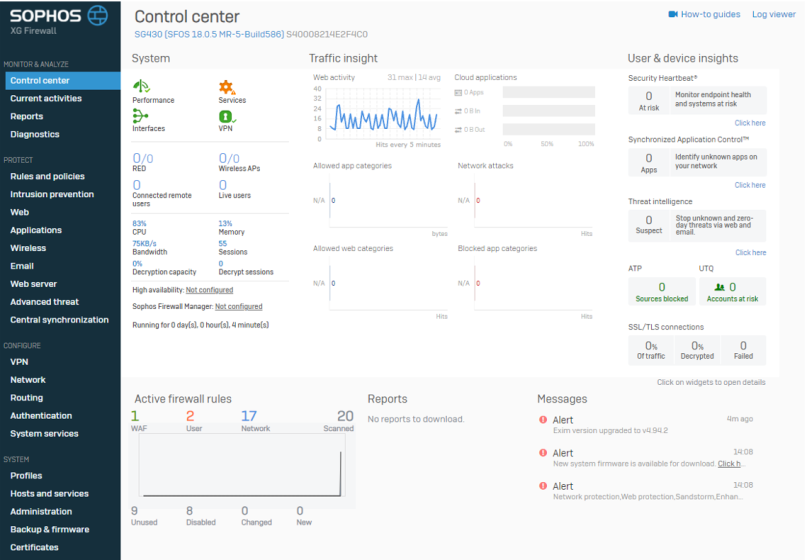Open the How-to guides link
Image resolution: width=807 pixels, height=560 pixels.
point(710,14)
